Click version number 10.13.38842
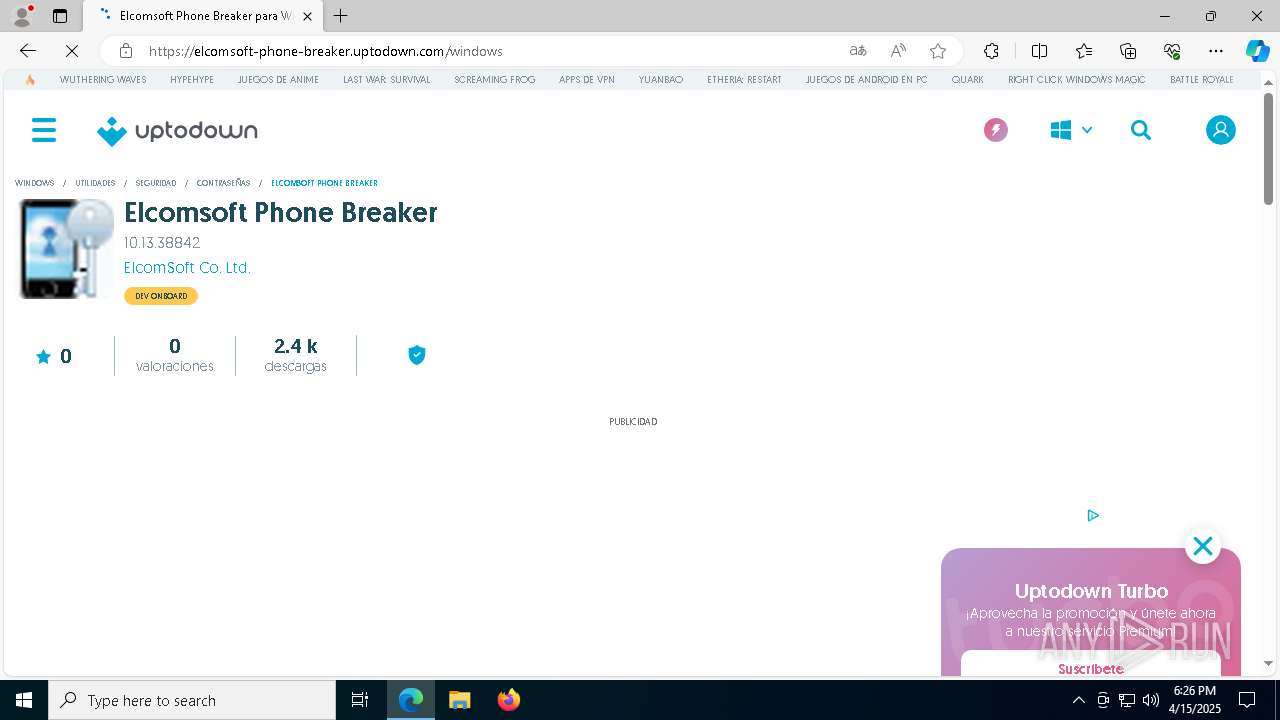Viewport: 1280px width, 720px height. click(x=162, y=243)
